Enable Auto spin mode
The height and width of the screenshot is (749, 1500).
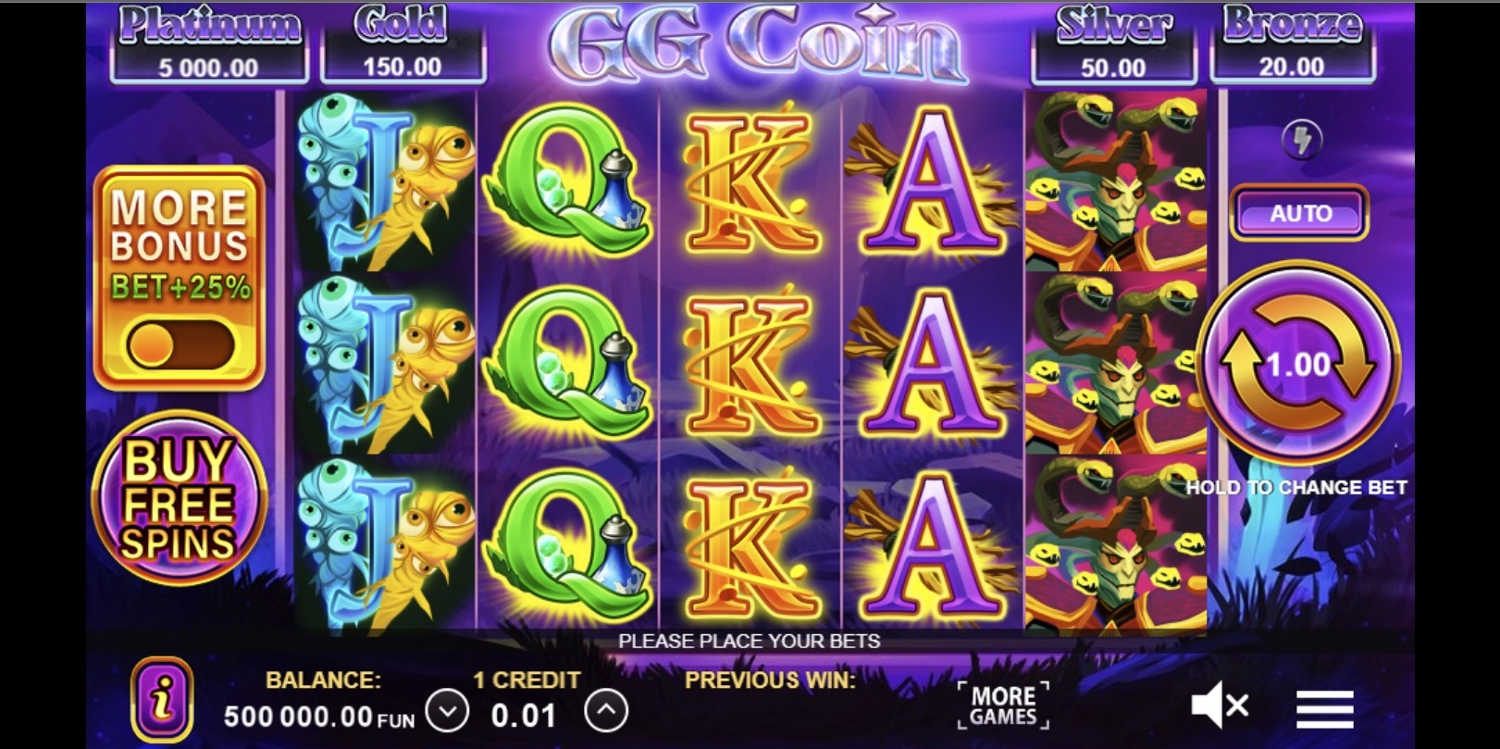[x=1299, y=213]
